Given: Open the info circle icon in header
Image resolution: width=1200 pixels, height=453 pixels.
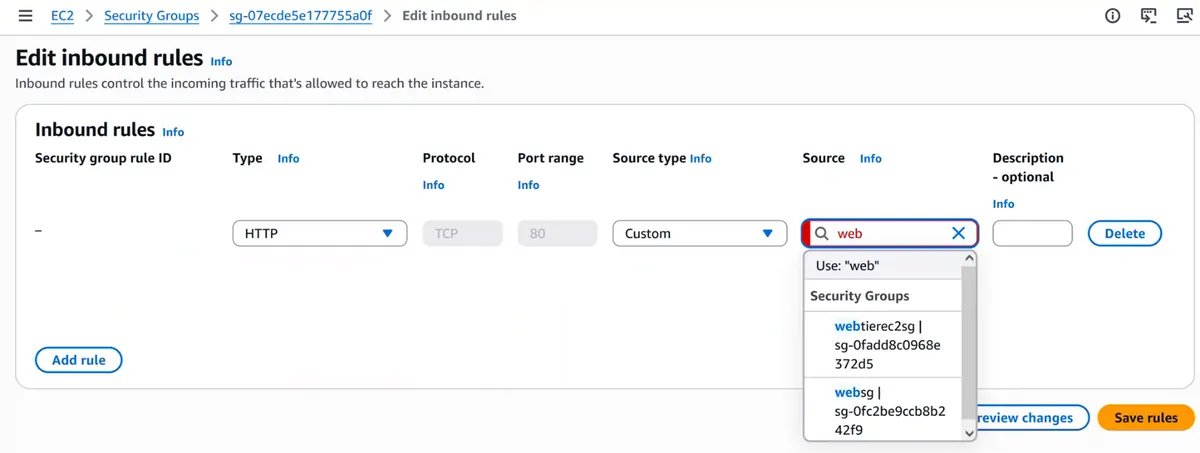Looking at the screenshot, I should tap(1112, 16).
